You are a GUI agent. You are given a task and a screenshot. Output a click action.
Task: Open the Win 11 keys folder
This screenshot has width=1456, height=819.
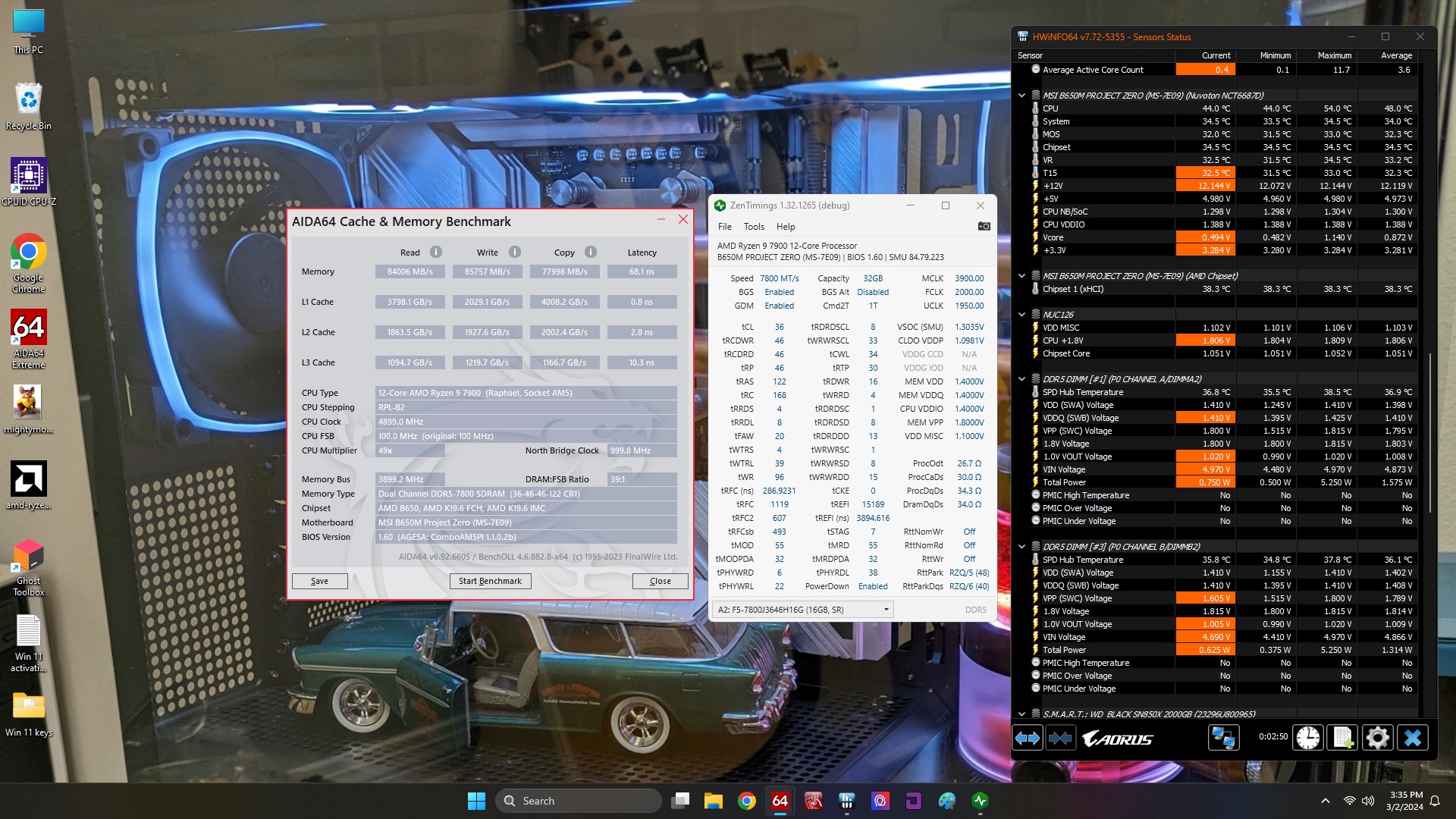29,714
